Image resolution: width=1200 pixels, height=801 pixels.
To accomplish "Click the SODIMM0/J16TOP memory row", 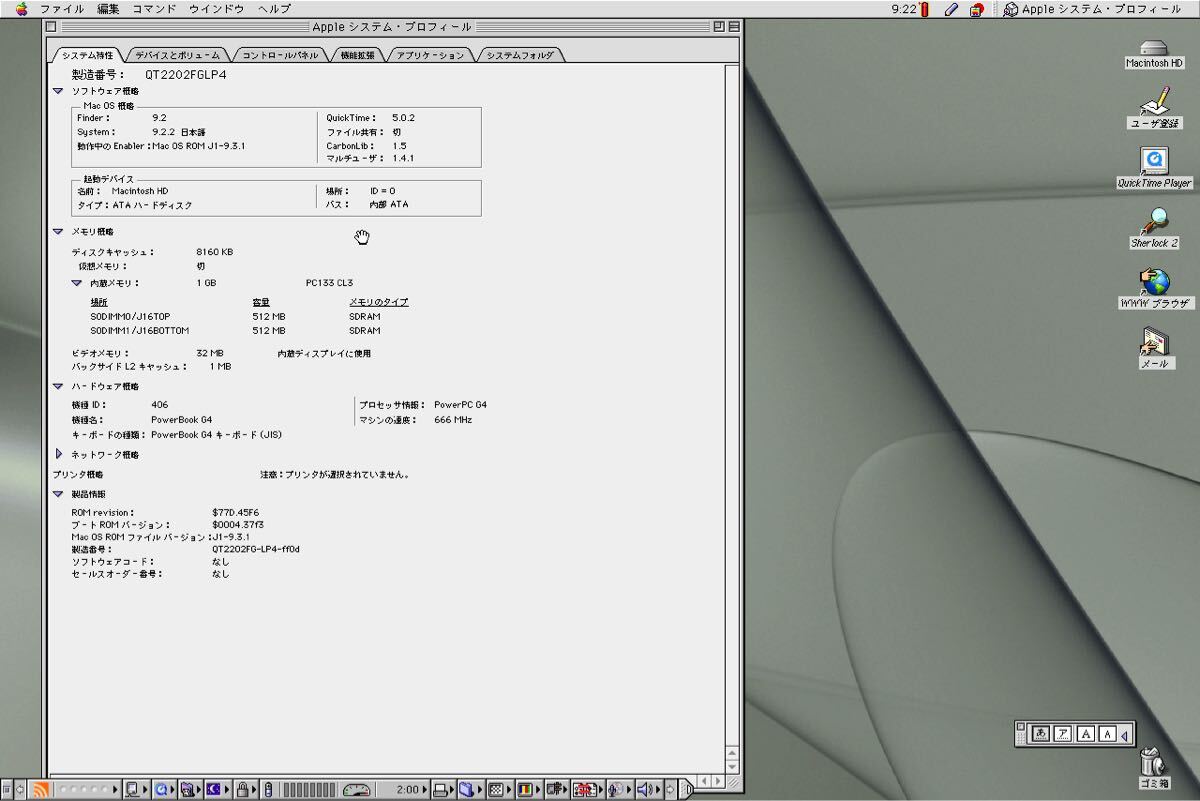I will (x=235, y=316).
